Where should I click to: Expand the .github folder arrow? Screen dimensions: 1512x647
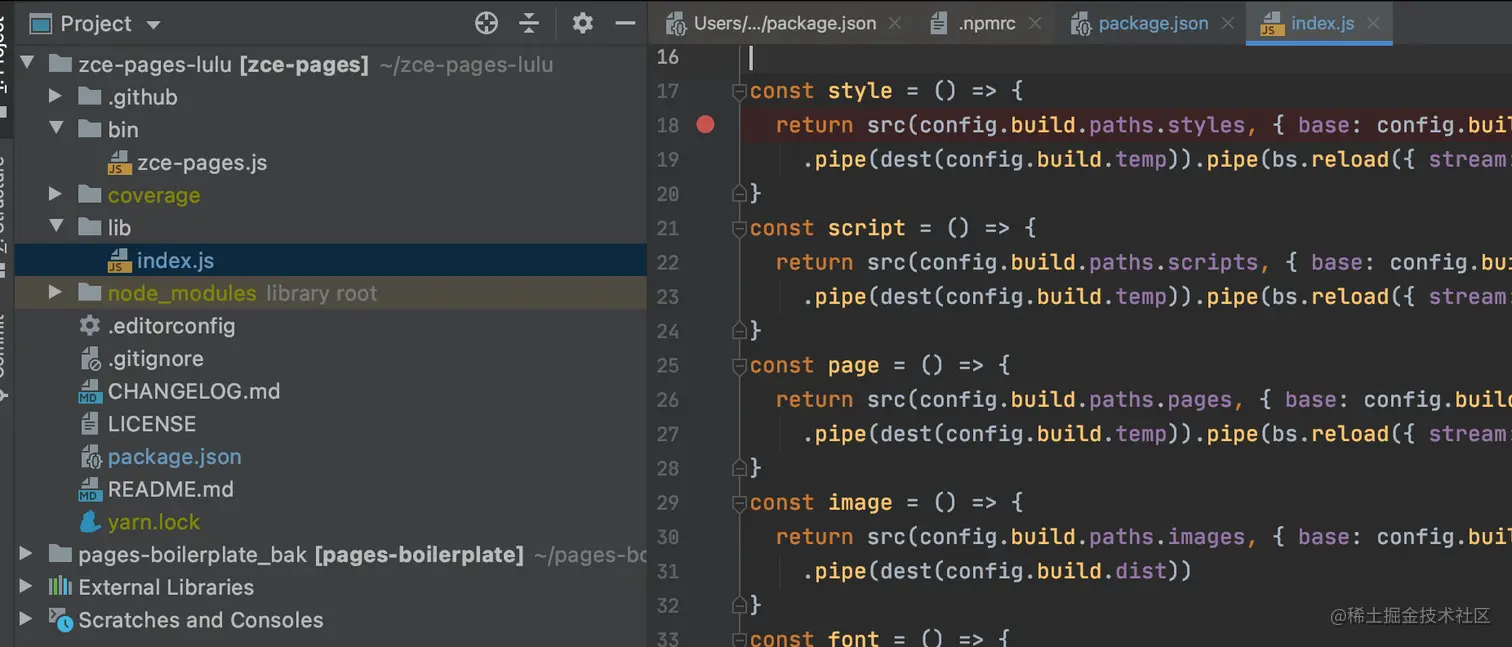(x=56, y=97)
